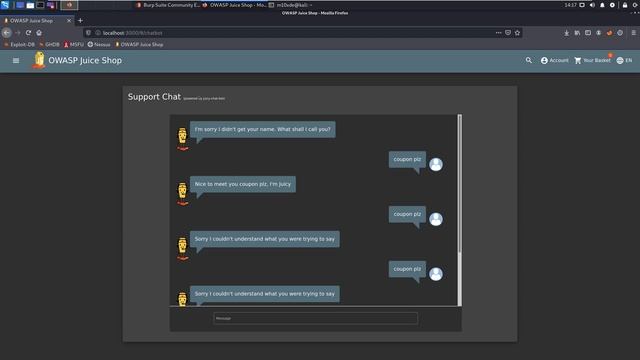Image resolution: width=640 pixels, height=360 pixels.
Task: Click the Firefox account icon in the toolbar
Action: coord(598,33)
